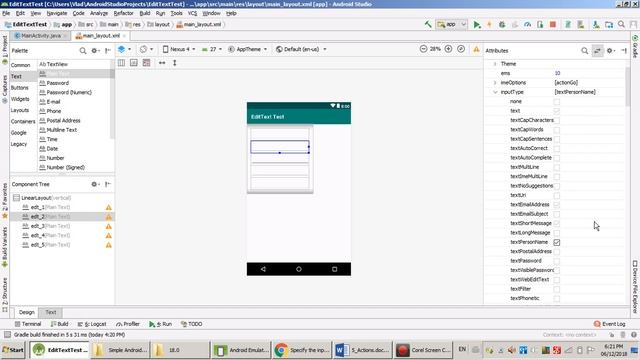Enable the textAutoCorrect checkbox

[557, 149]
